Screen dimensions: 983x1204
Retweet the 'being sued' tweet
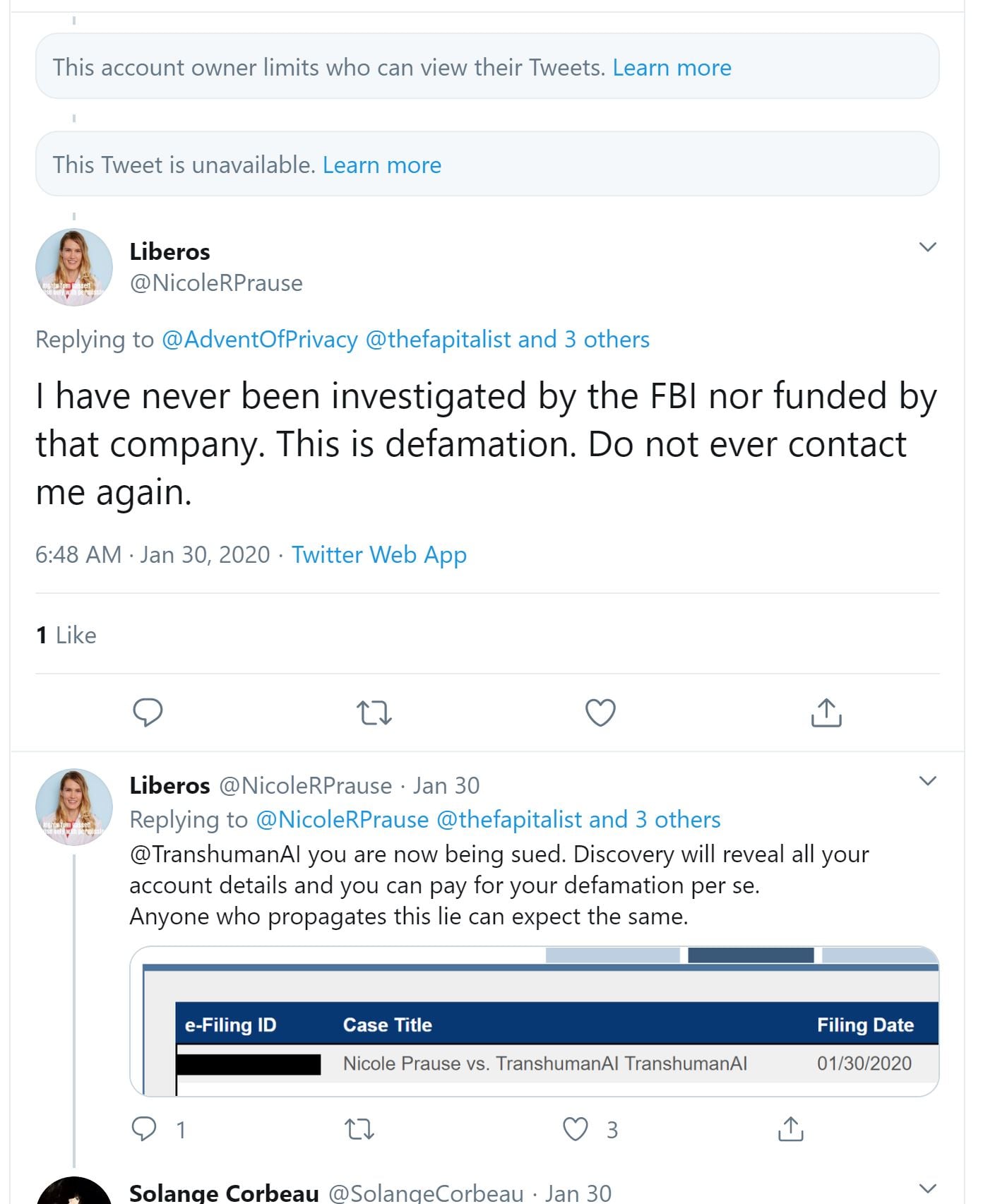[359, 1129]
